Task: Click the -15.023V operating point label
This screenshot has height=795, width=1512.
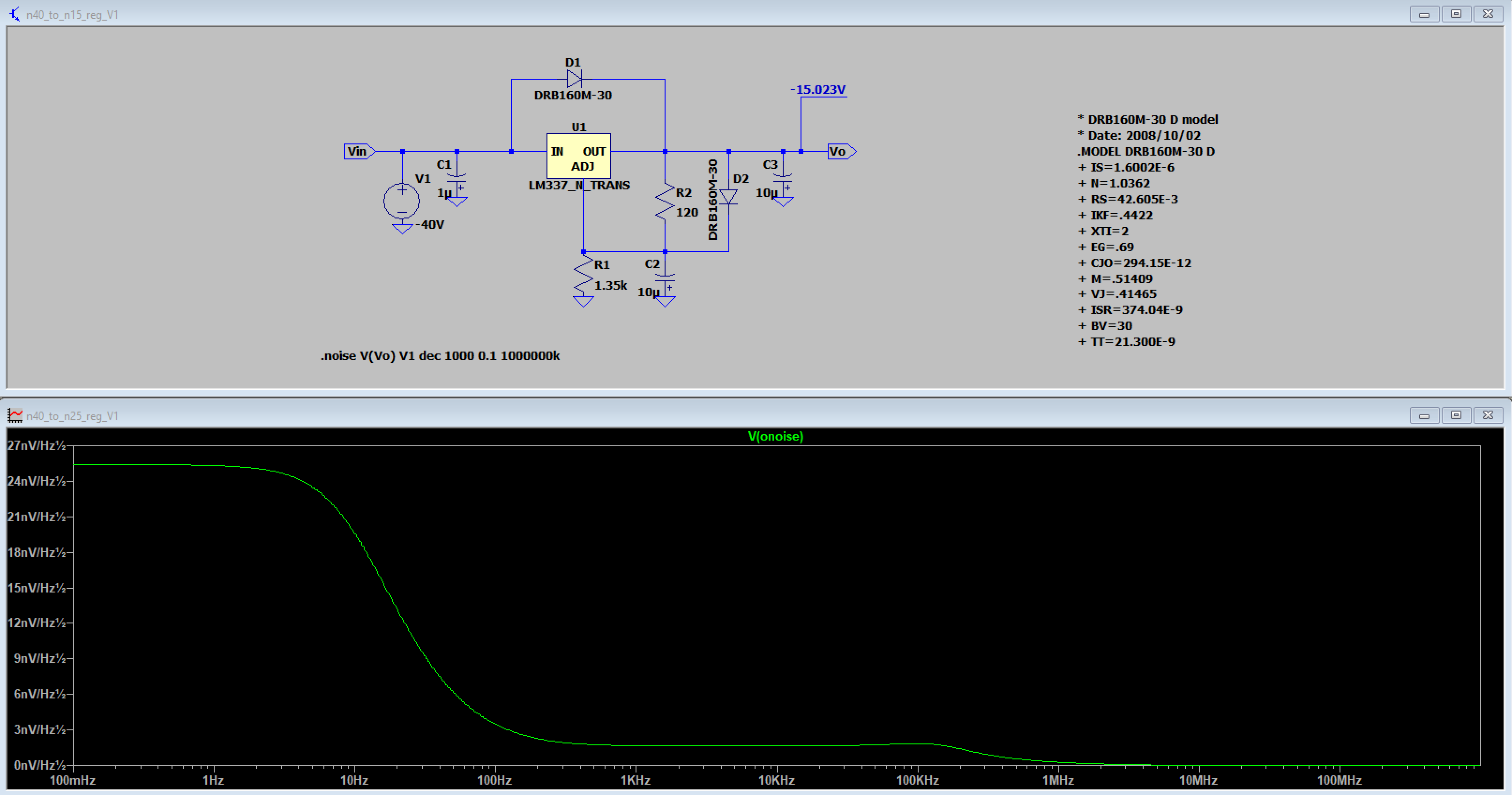Action: (817, 89)
